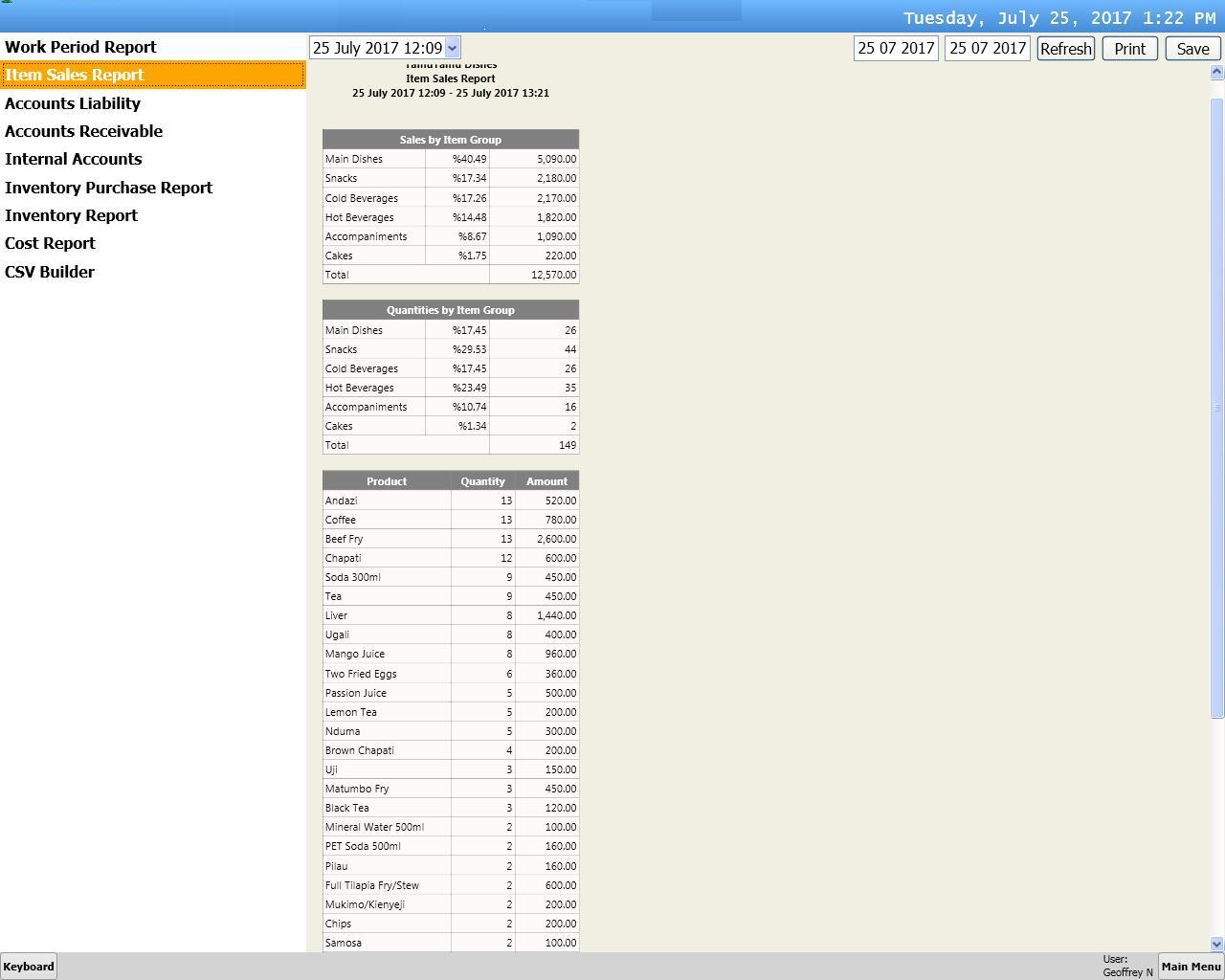The height and width of the screenshot is (980, 1225).
Task: Click the end date input field
Action: [987, 48]
